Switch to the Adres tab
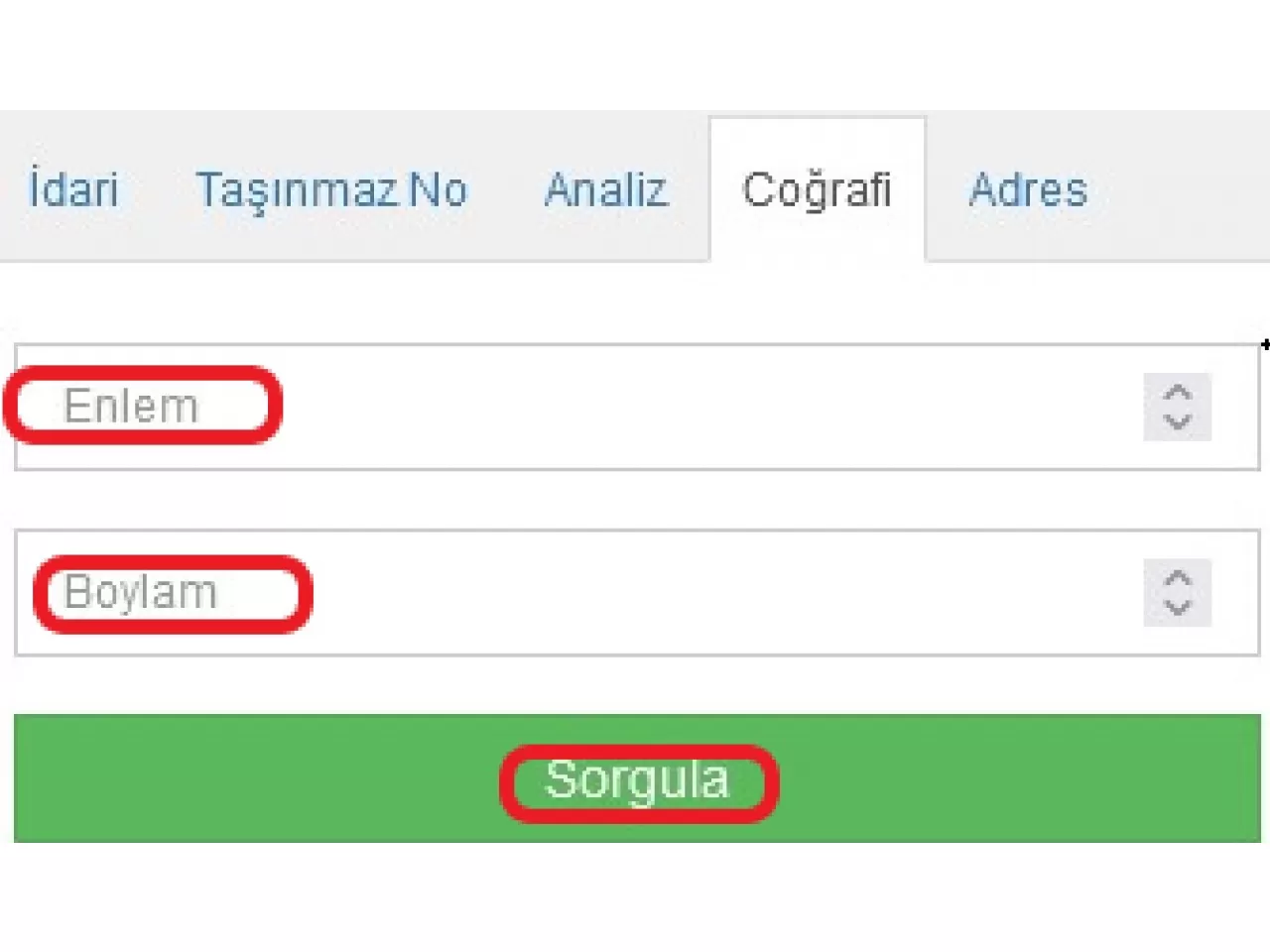 (x=1028, y=190)
